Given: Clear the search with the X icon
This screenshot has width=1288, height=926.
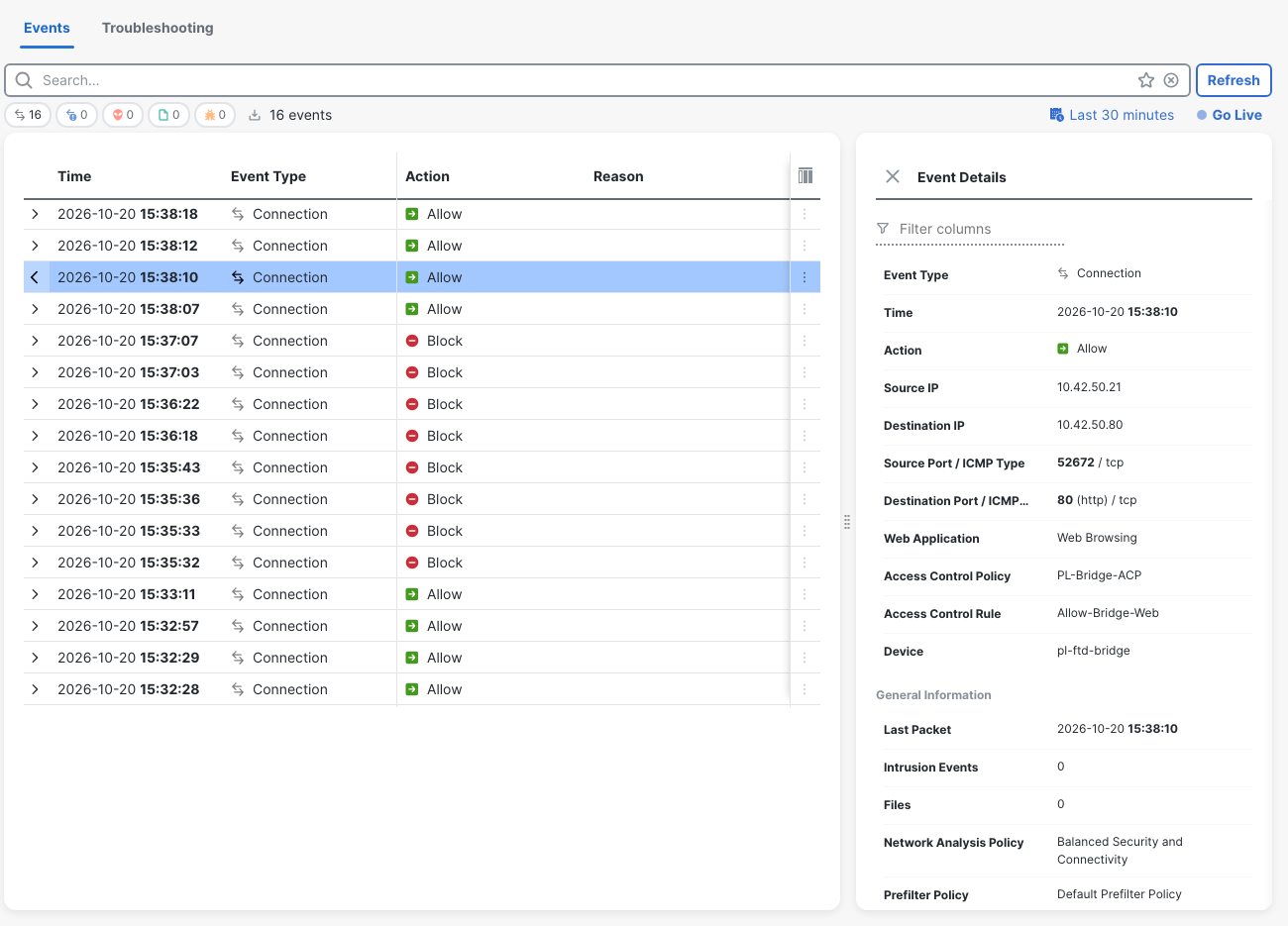Looking at the screenshot, I should tap(1171, 80).
